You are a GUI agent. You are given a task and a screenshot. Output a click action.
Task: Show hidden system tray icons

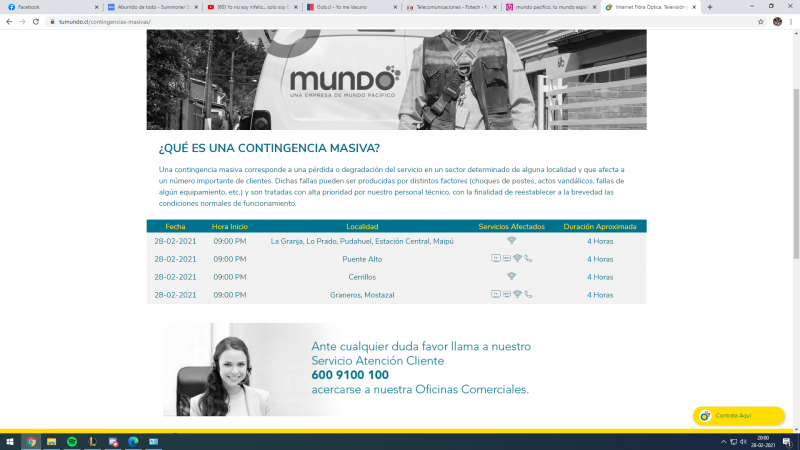coord(723,442)
